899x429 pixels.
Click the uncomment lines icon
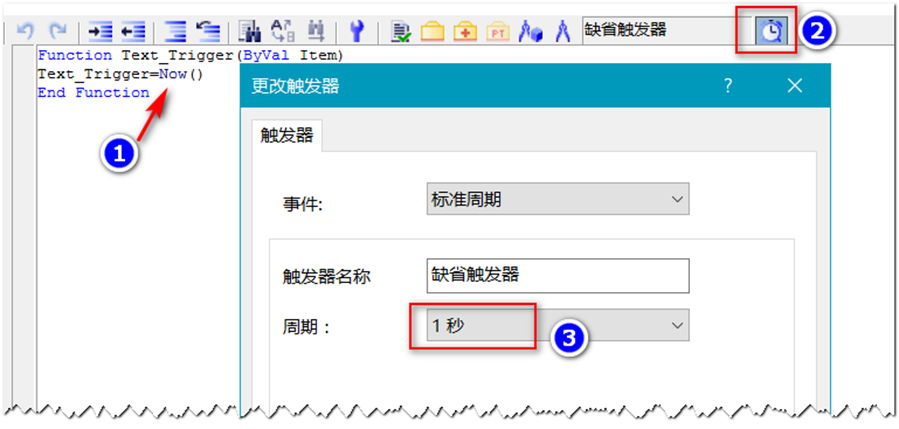click(x=209, y=31)
